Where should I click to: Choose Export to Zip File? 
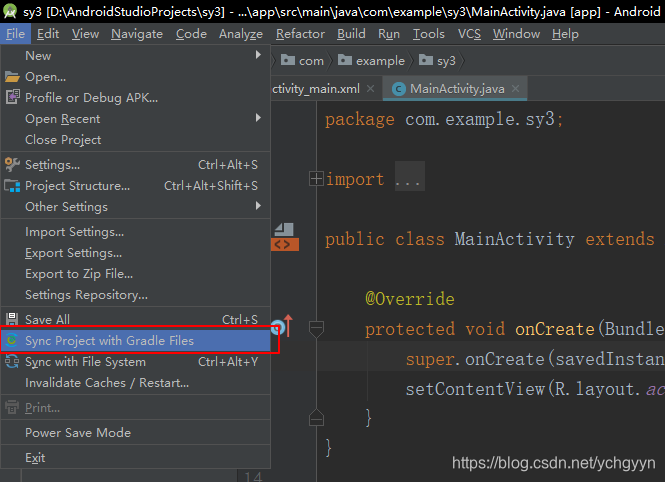(x=136, y=273)
